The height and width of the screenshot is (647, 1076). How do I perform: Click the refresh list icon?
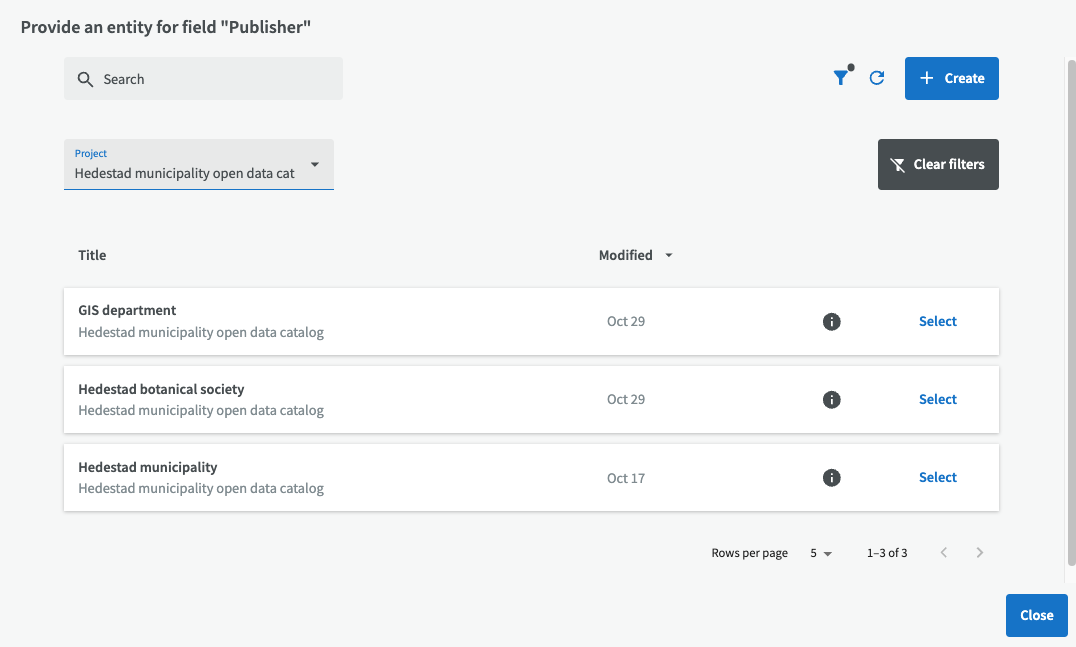[x=877, y=78]
